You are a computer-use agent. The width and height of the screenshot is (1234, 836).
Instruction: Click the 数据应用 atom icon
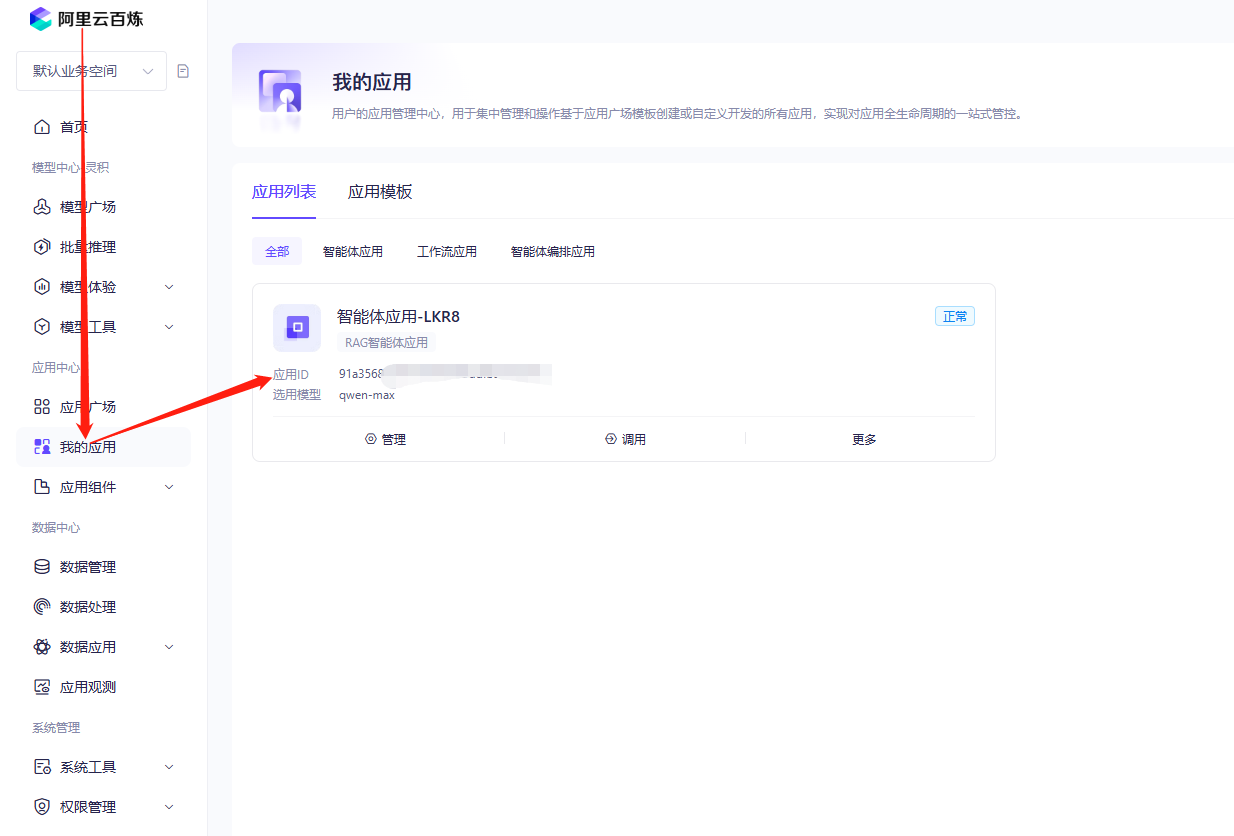click(42, 647)
